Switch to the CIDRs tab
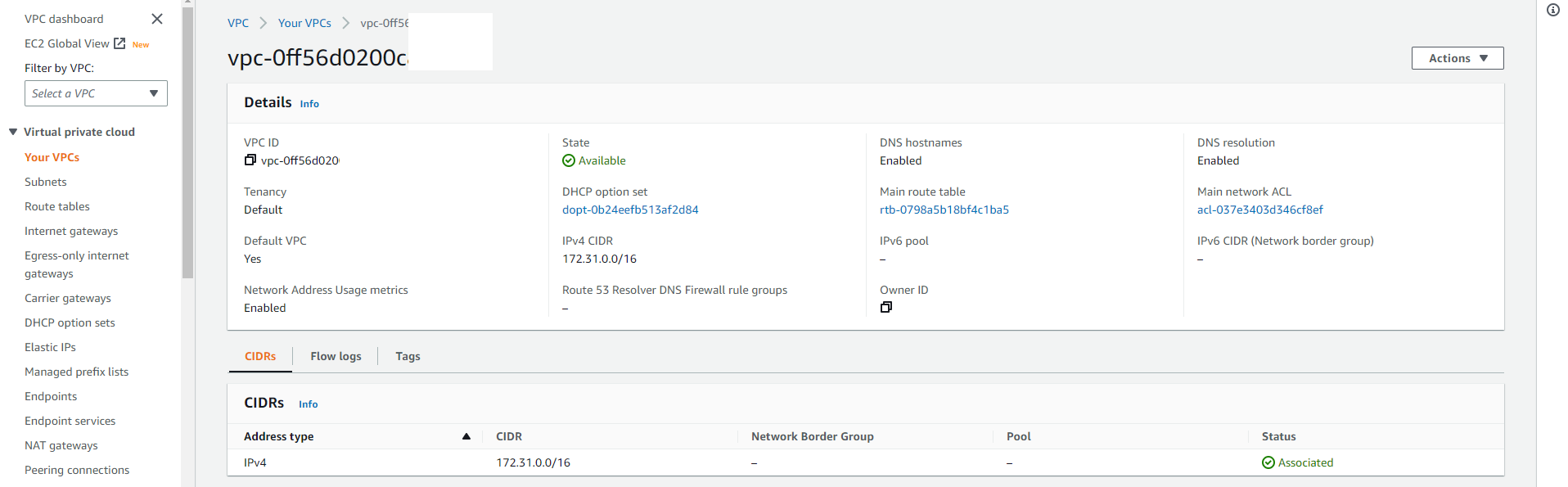The width and height of the screenshot is (1568, 487). coord(260,356)
